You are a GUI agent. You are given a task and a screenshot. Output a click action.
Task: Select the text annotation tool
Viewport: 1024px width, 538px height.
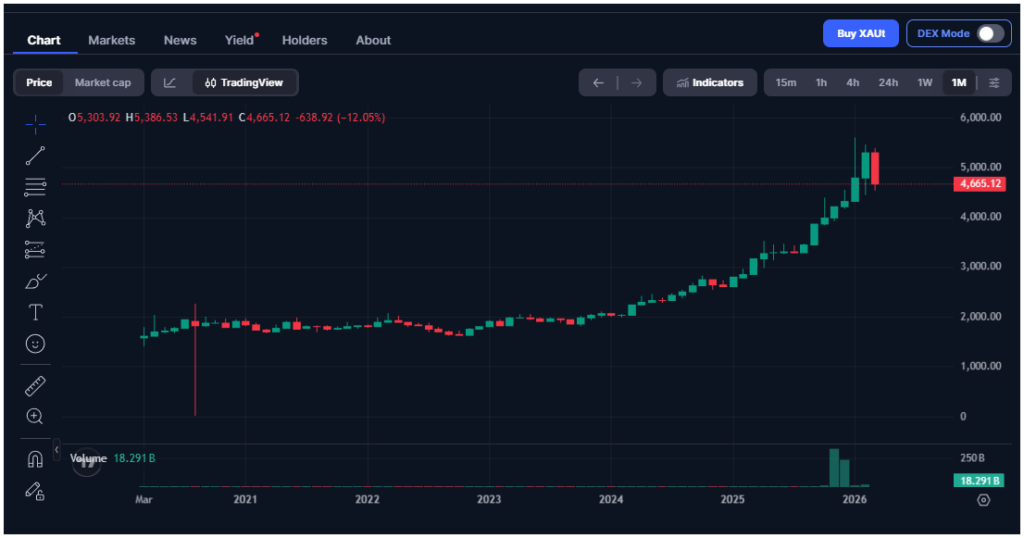tap(35, 312)
